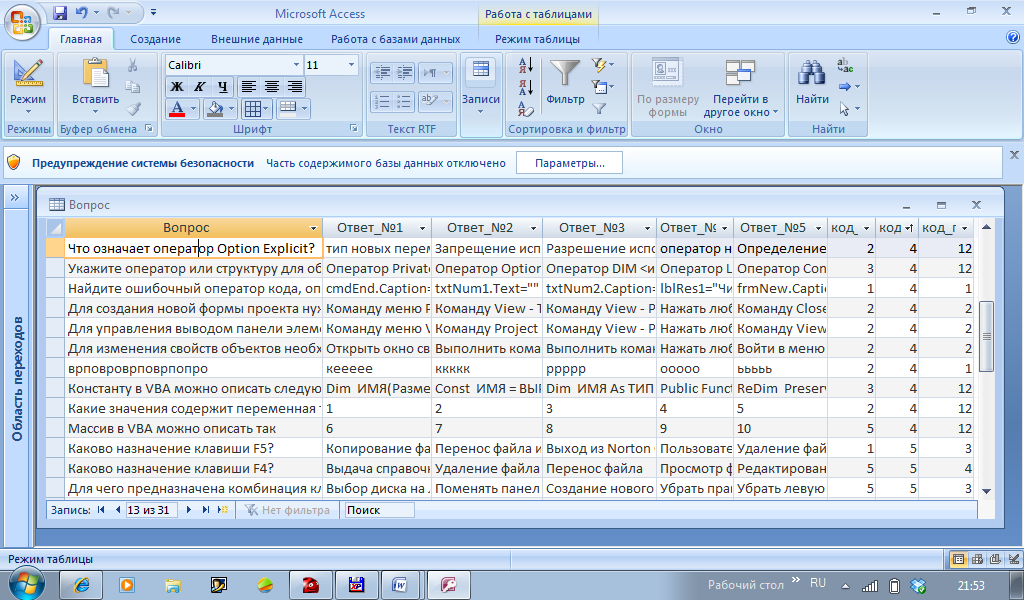Open the Режим view switcher
Screen dimensions: 1024x600
click(28, 87)
